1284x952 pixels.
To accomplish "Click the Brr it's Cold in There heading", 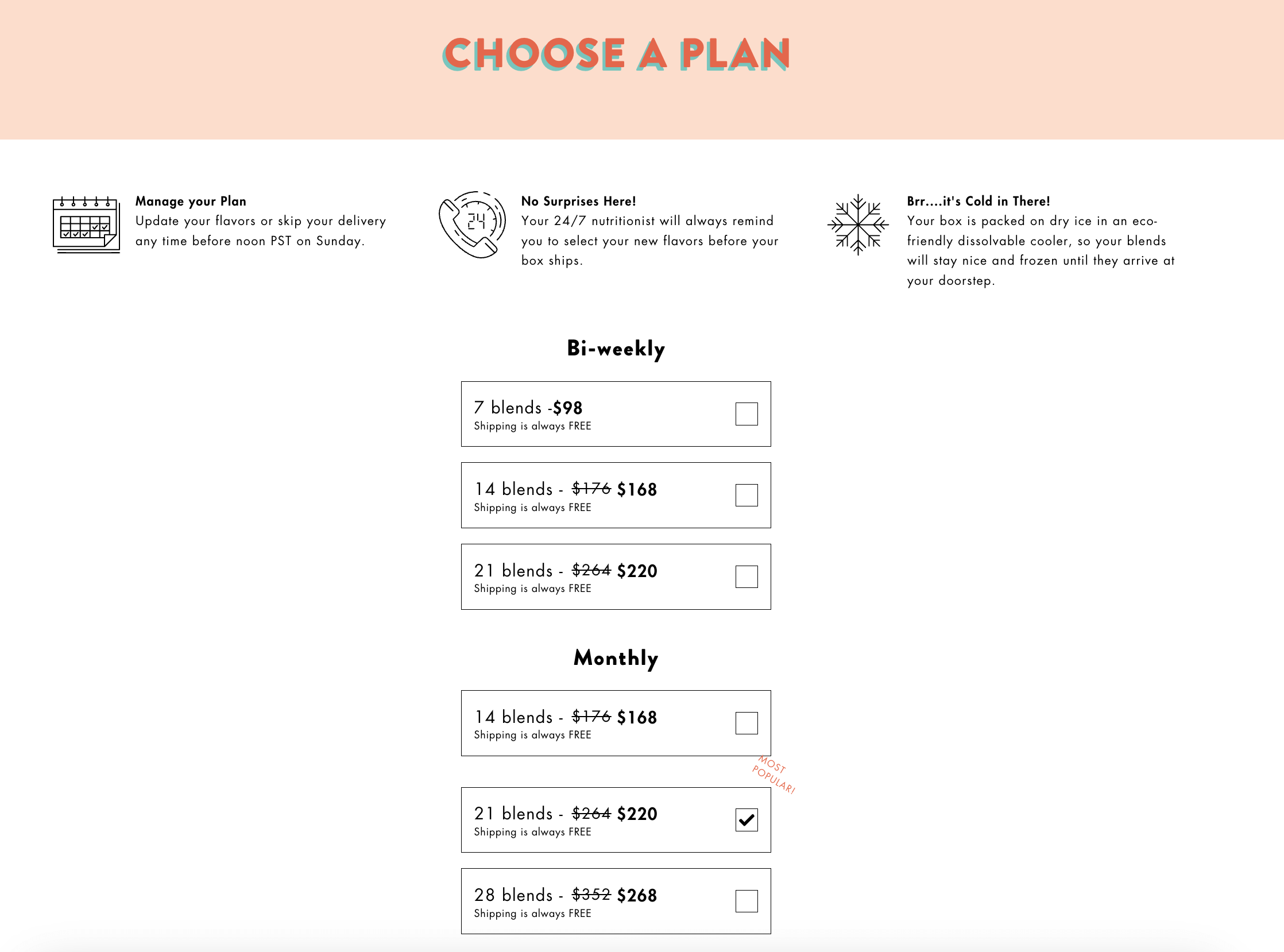I will tap(977, 201).
